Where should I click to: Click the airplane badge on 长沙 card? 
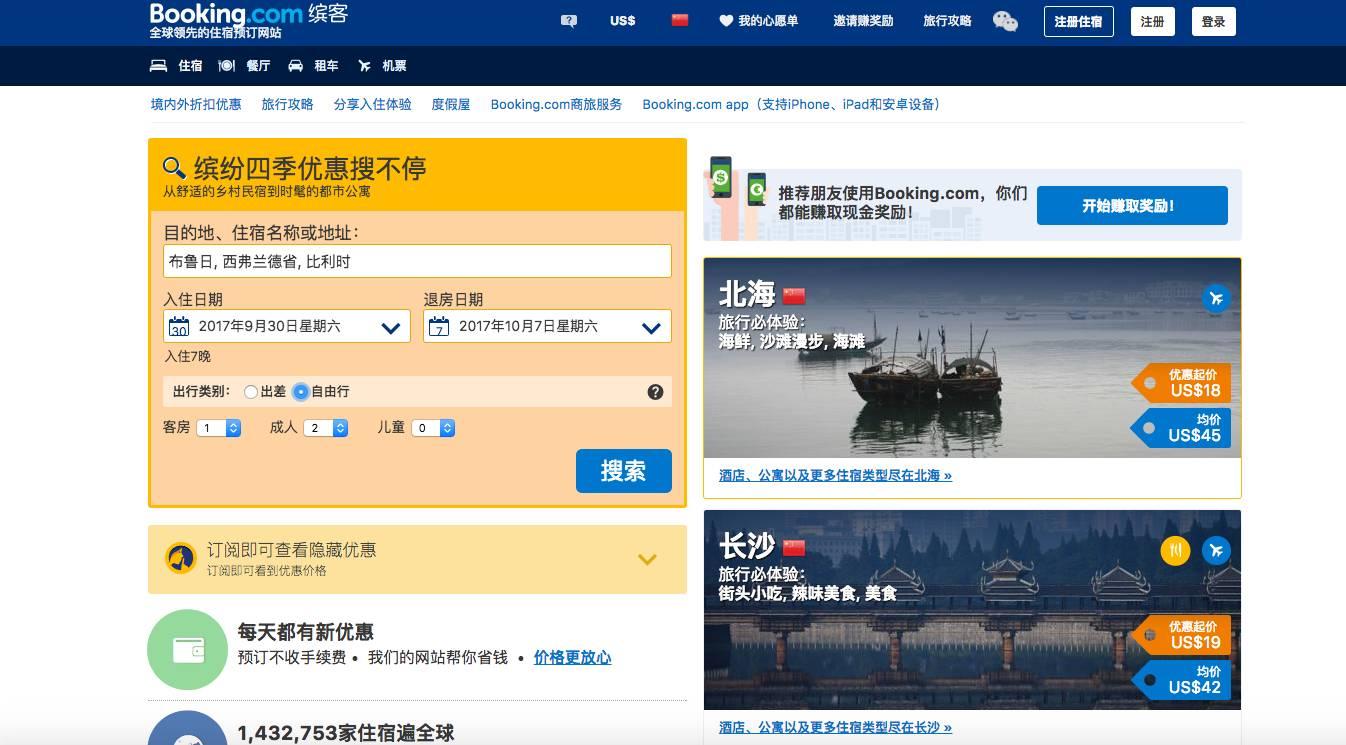tap(1216, 550)
